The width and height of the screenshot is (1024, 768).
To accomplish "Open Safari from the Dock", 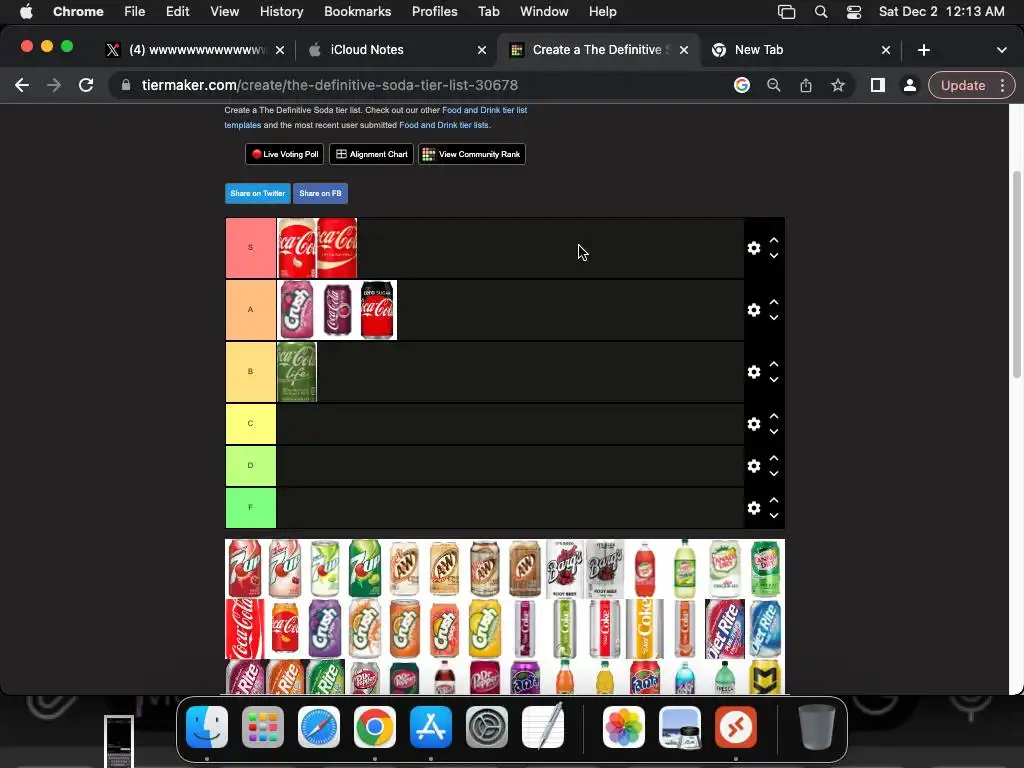I will pyautogui.click(x=319, y=727).
